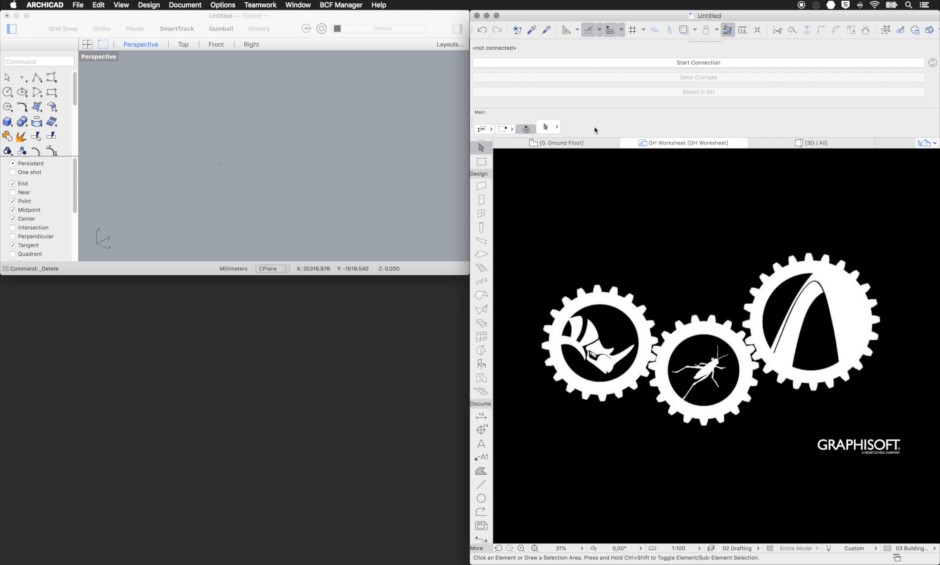Select the Wall tool in ARCHICAD toolbox
The image size is (940, 565).
point(481,186)
